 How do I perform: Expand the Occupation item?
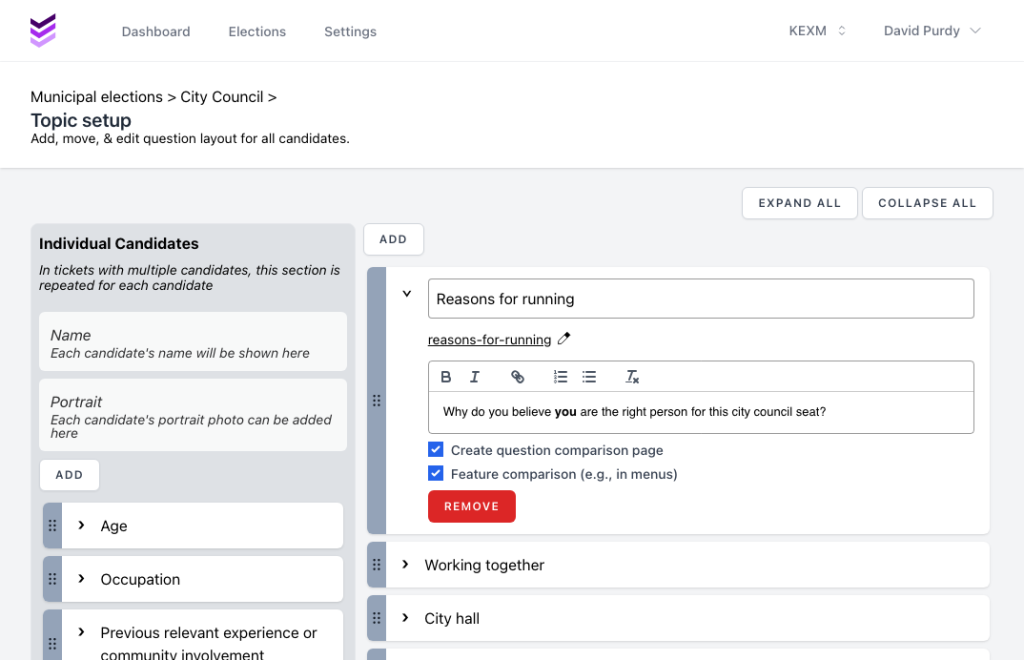click(x=81, y=579)
